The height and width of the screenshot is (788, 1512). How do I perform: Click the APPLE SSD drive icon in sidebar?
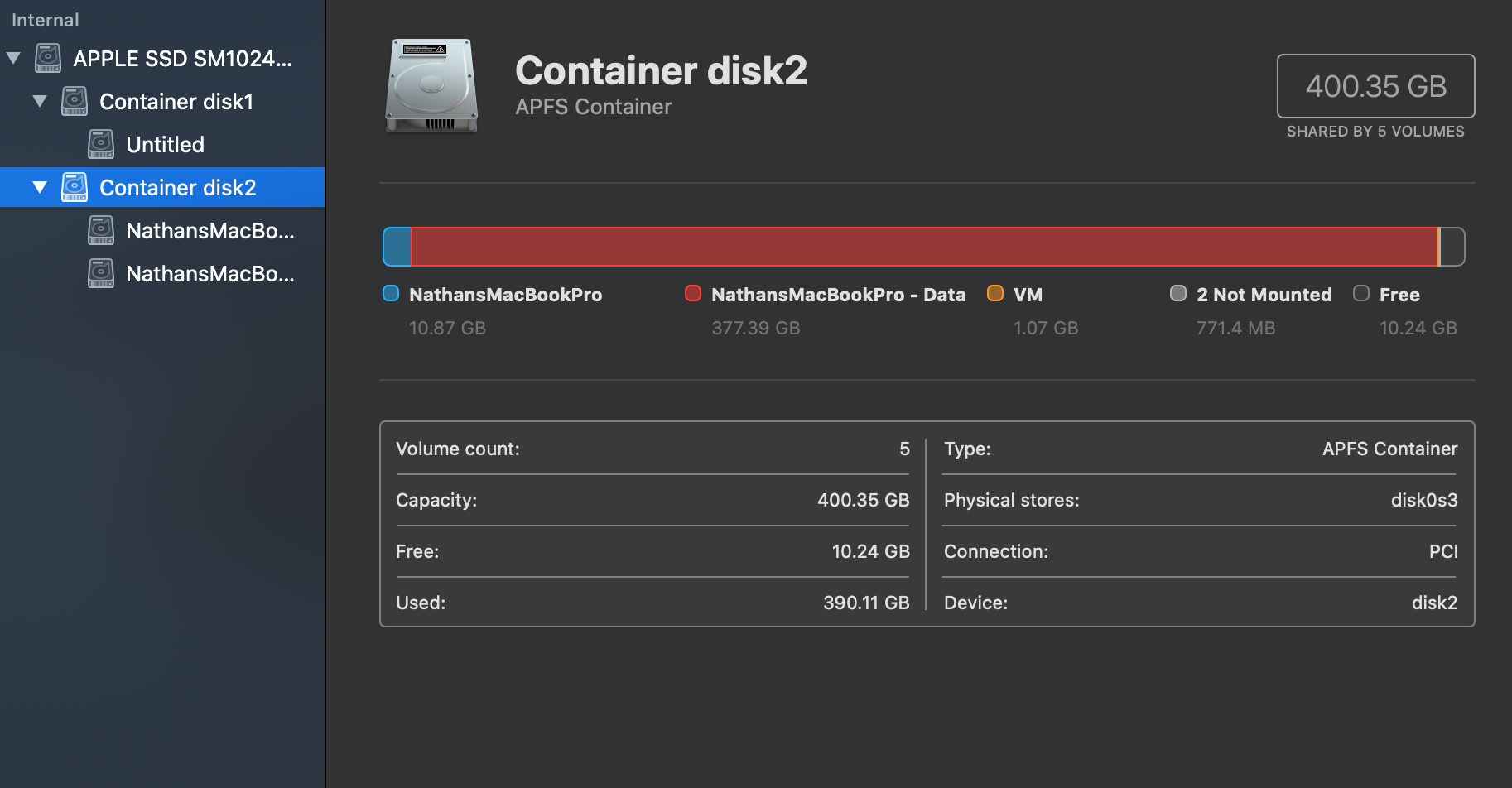tap(48, 59)
